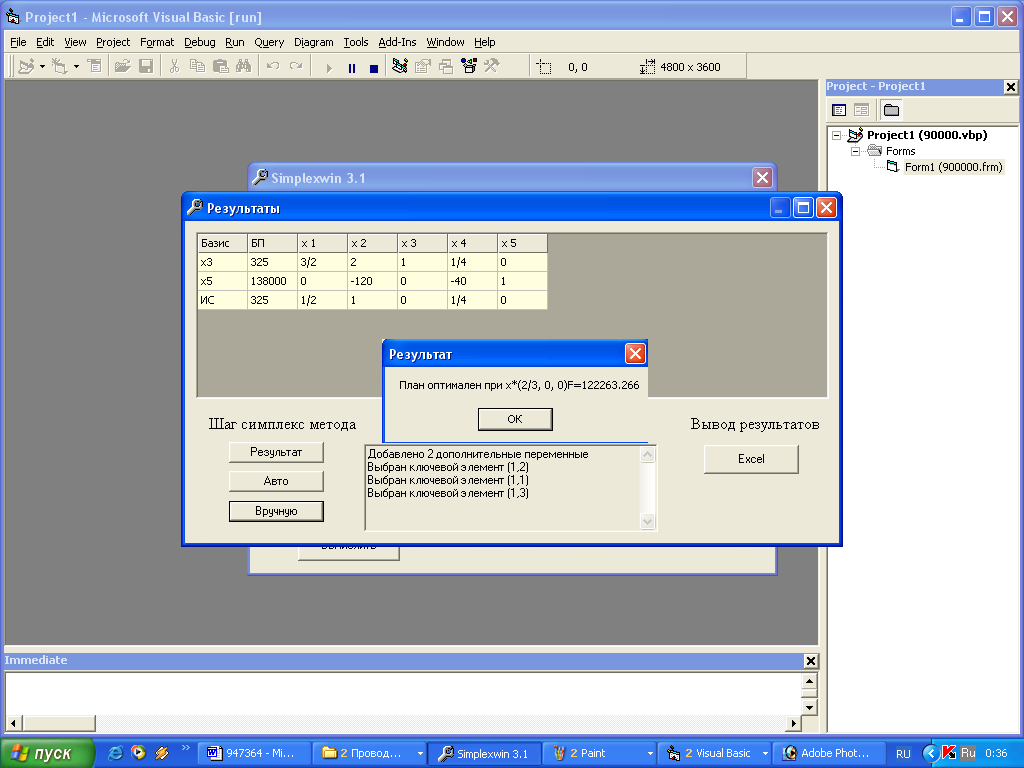Click the Menu Editor toolbar icon
Viewport: 1024px width, 768px height.
point(95,67)
